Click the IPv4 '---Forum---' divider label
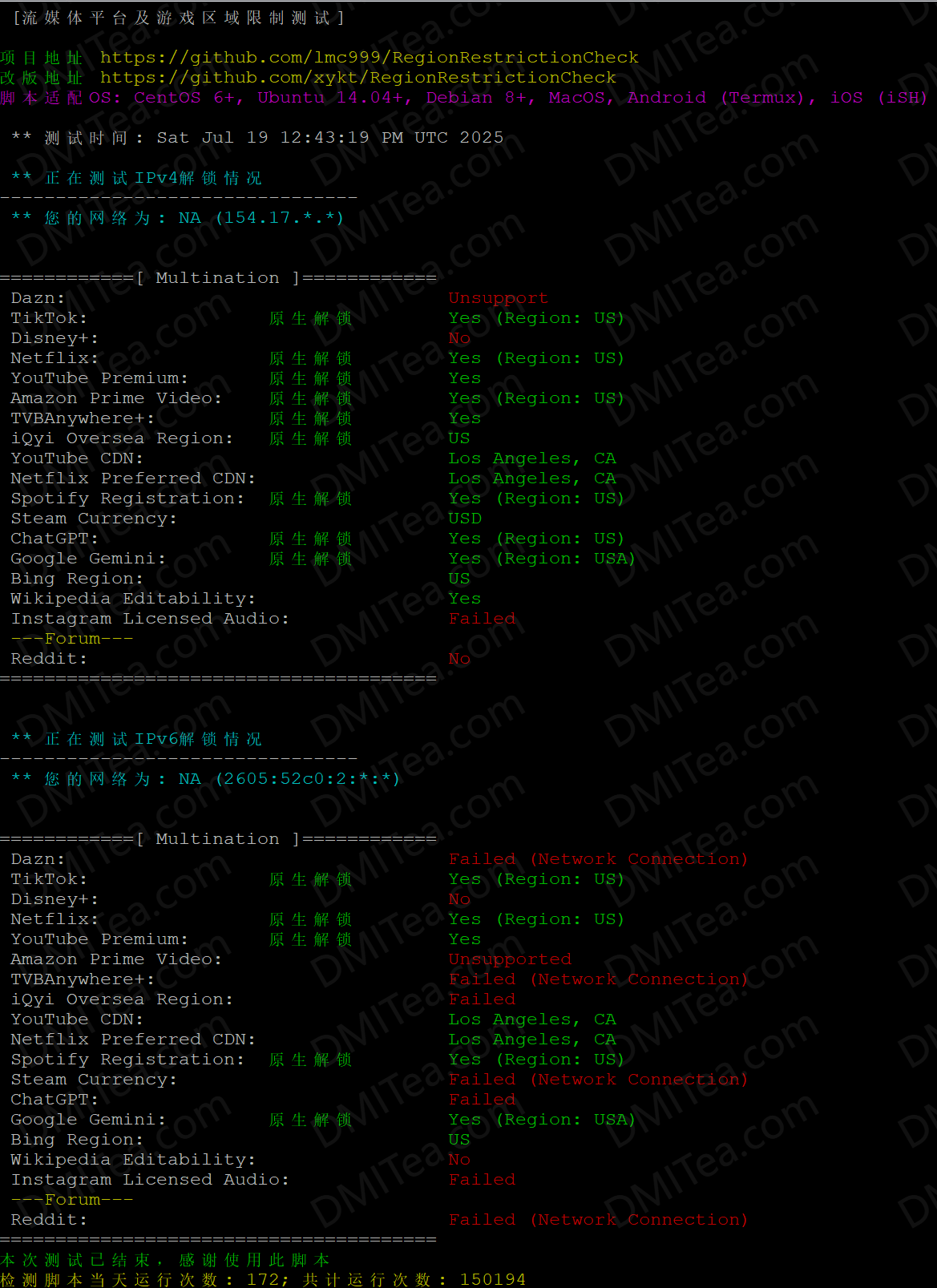The width and height of the screenshot is (937, 1288). click(72, 639)
